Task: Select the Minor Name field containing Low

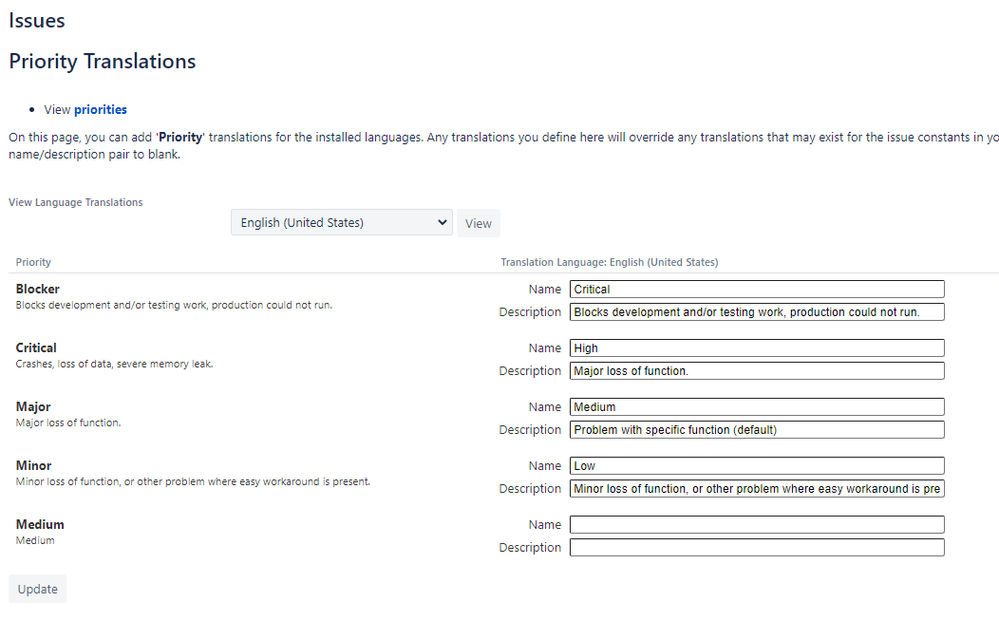Action: [x=757, y=466]
